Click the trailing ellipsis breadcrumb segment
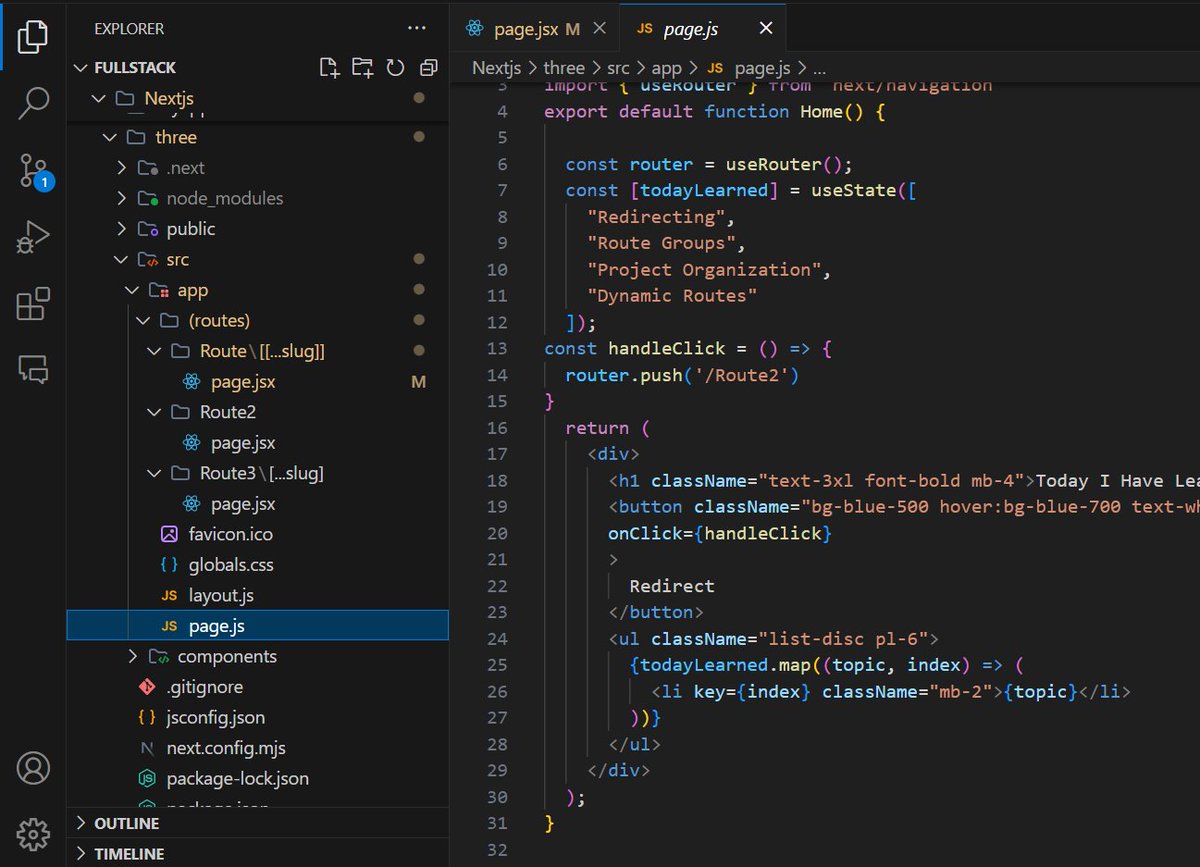The height and width of the screenshot is (867, 1200). 818,68
